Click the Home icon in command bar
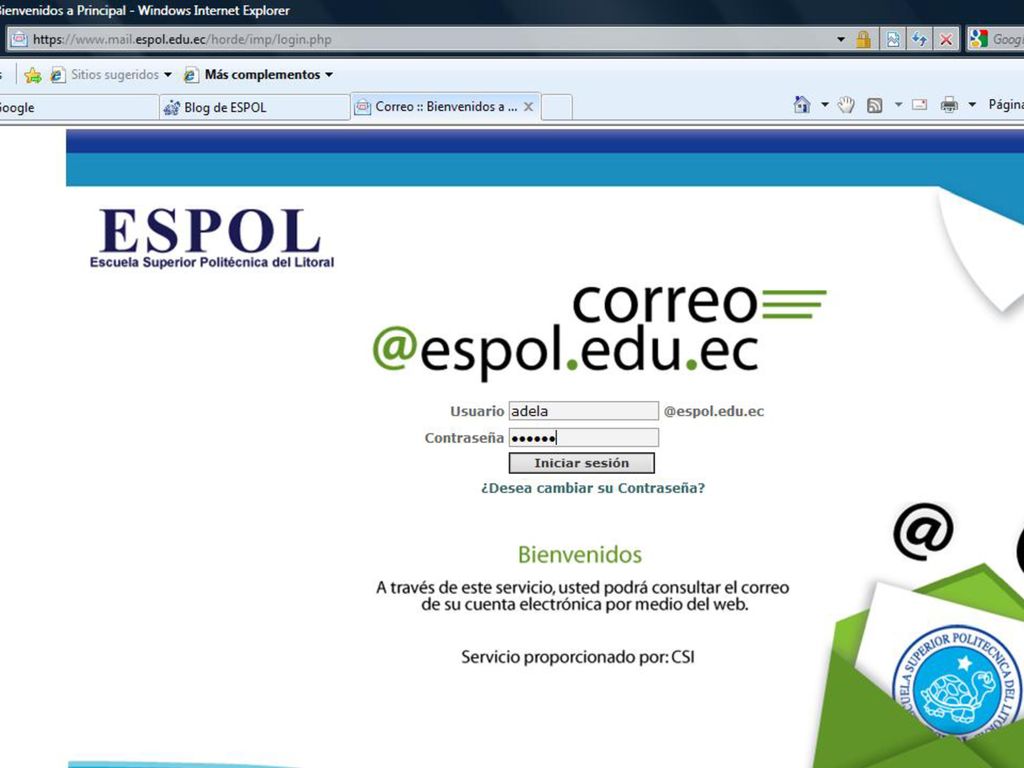Screen dimensions: 1024x768 click(801, 104)
